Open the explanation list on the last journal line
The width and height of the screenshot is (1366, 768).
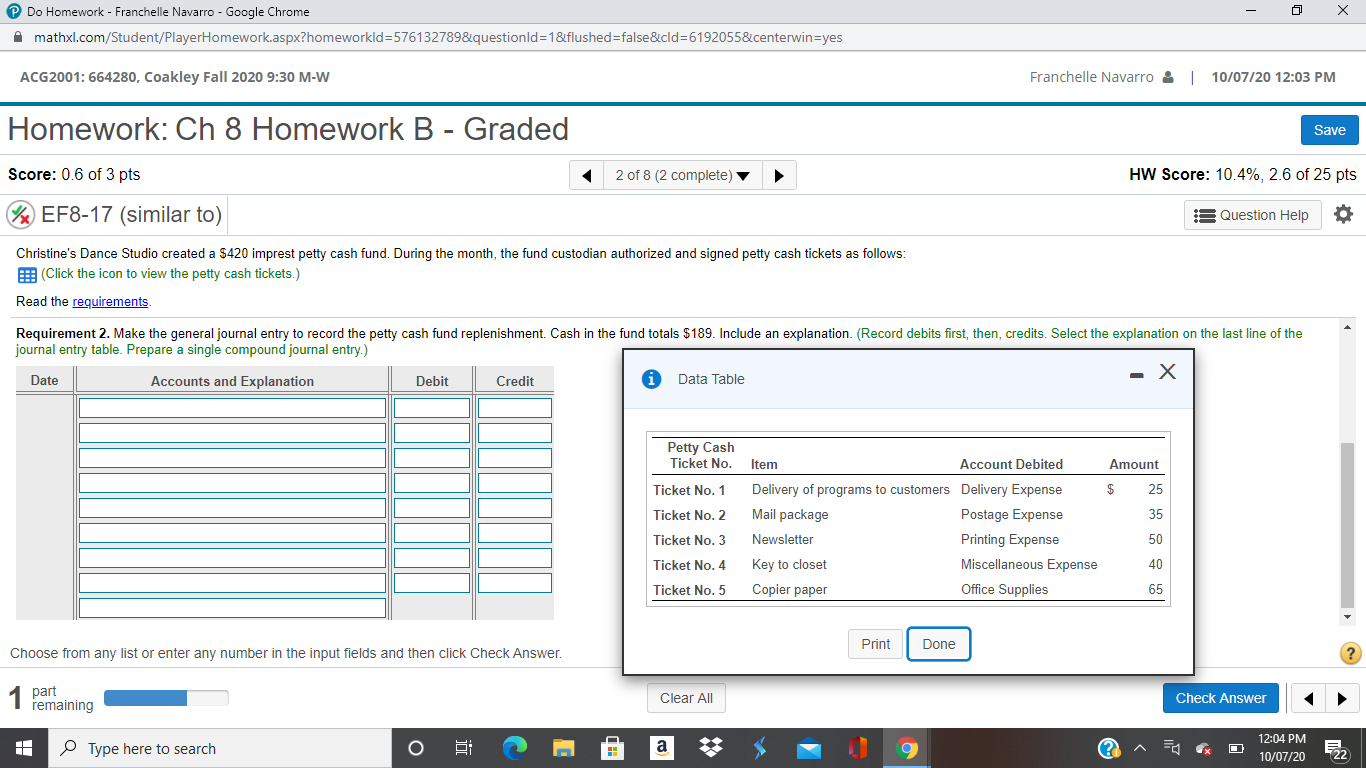tap(232, 605)
